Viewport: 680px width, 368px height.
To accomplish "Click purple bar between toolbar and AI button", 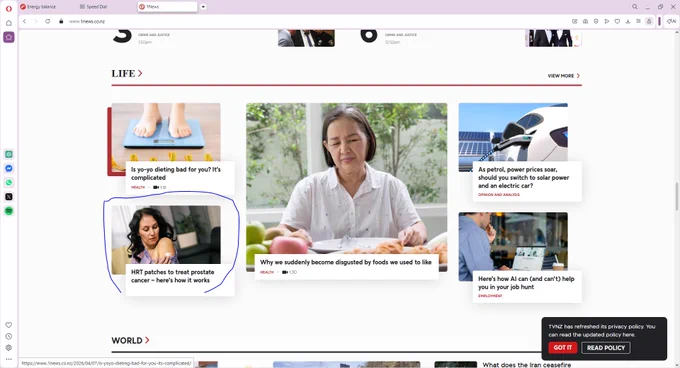I will click(660, 21).
